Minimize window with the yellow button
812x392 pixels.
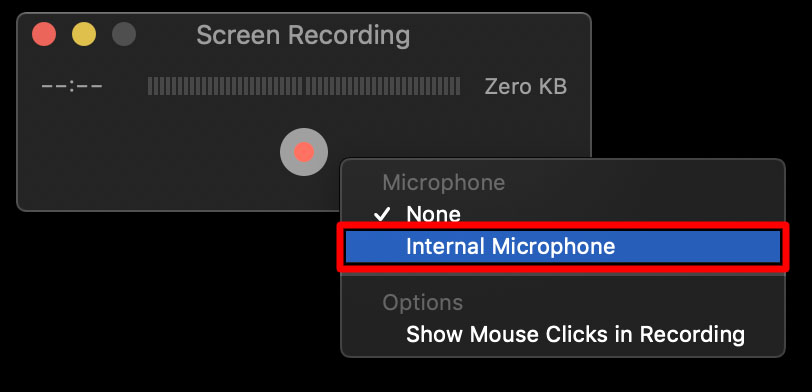tap(84, 34)
